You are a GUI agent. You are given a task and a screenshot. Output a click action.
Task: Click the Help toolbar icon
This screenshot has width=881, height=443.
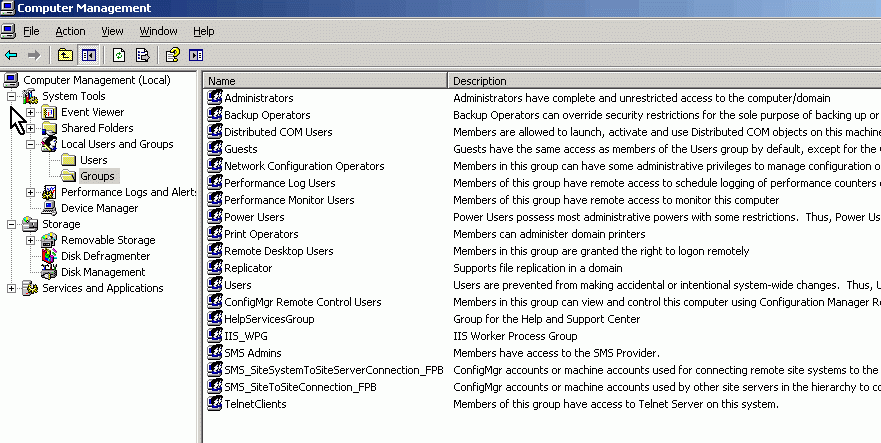tap(172, 55)
